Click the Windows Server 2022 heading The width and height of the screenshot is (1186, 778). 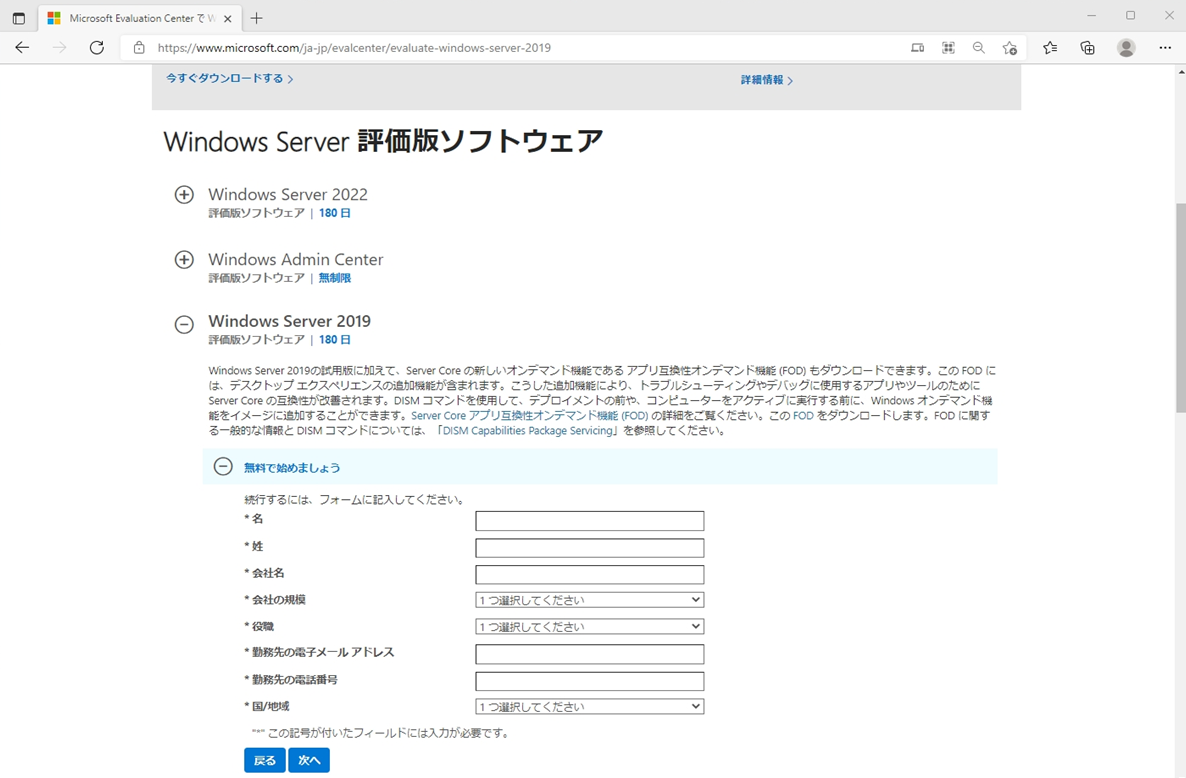pos(288,194)
